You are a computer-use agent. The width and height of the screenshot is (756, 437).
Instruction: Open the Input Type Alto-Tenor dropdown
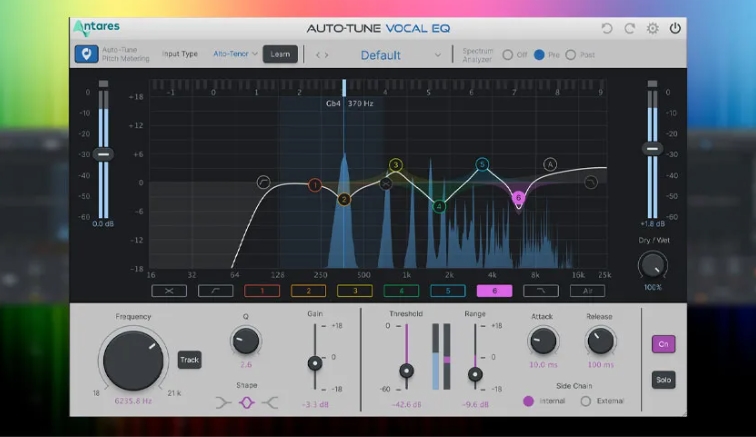pos(235,54)
